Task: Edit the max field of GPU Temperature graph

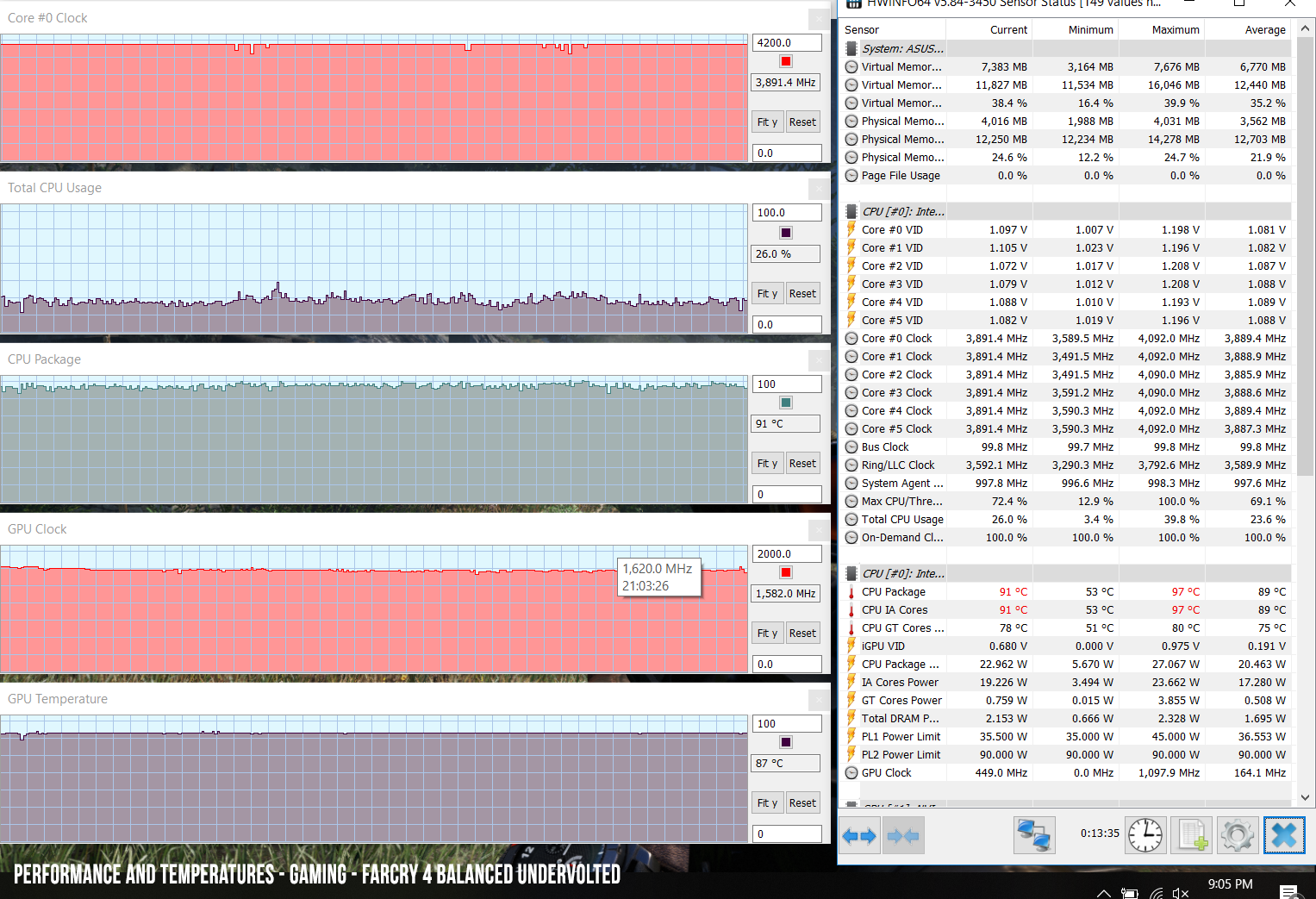Action: point(787,724)
